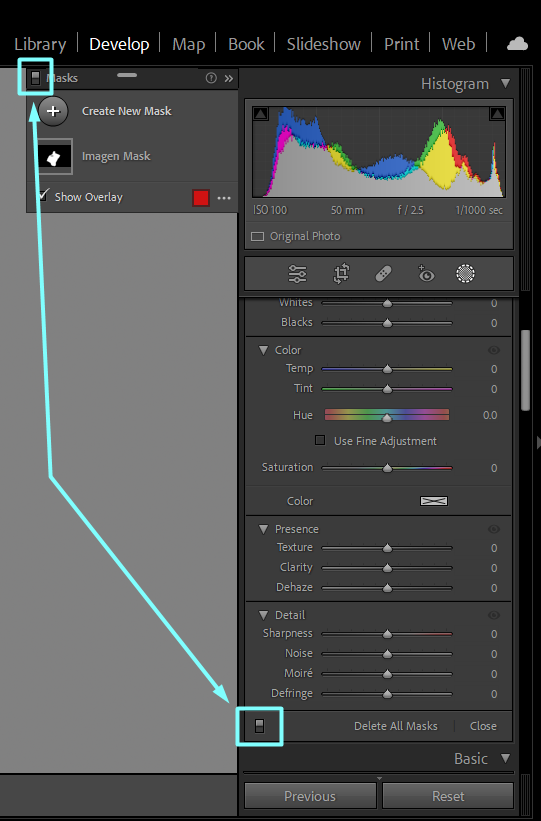Toggle highlight clipping indicator in histogram
Screen dimensions: 541x821
pos(497,113)
